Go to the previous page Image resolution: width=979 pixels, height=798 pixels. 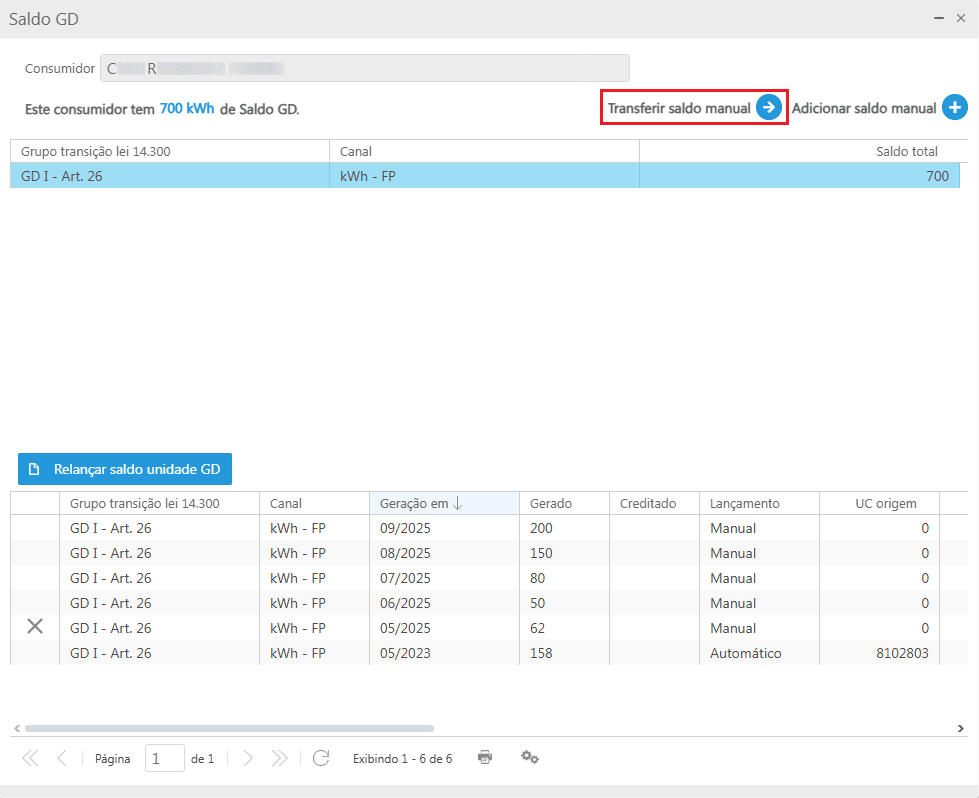point(62,758)
